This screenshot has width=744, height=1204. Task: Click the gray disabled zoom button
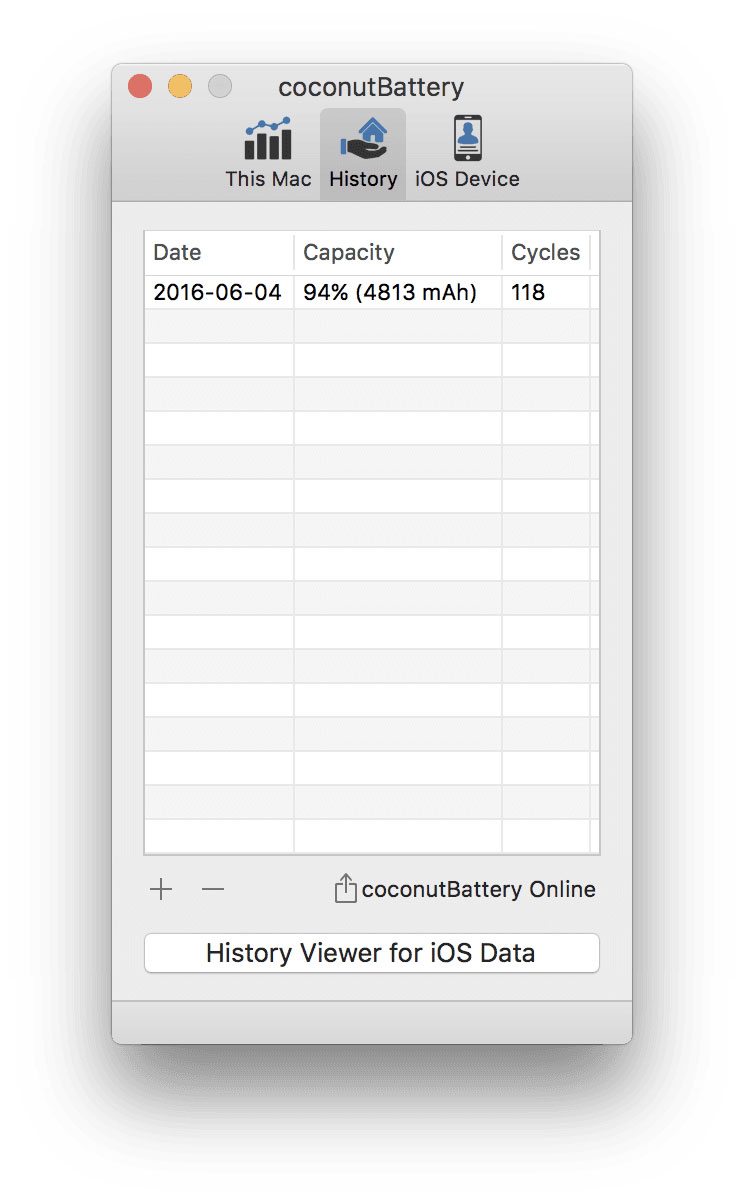pos(220,87)
